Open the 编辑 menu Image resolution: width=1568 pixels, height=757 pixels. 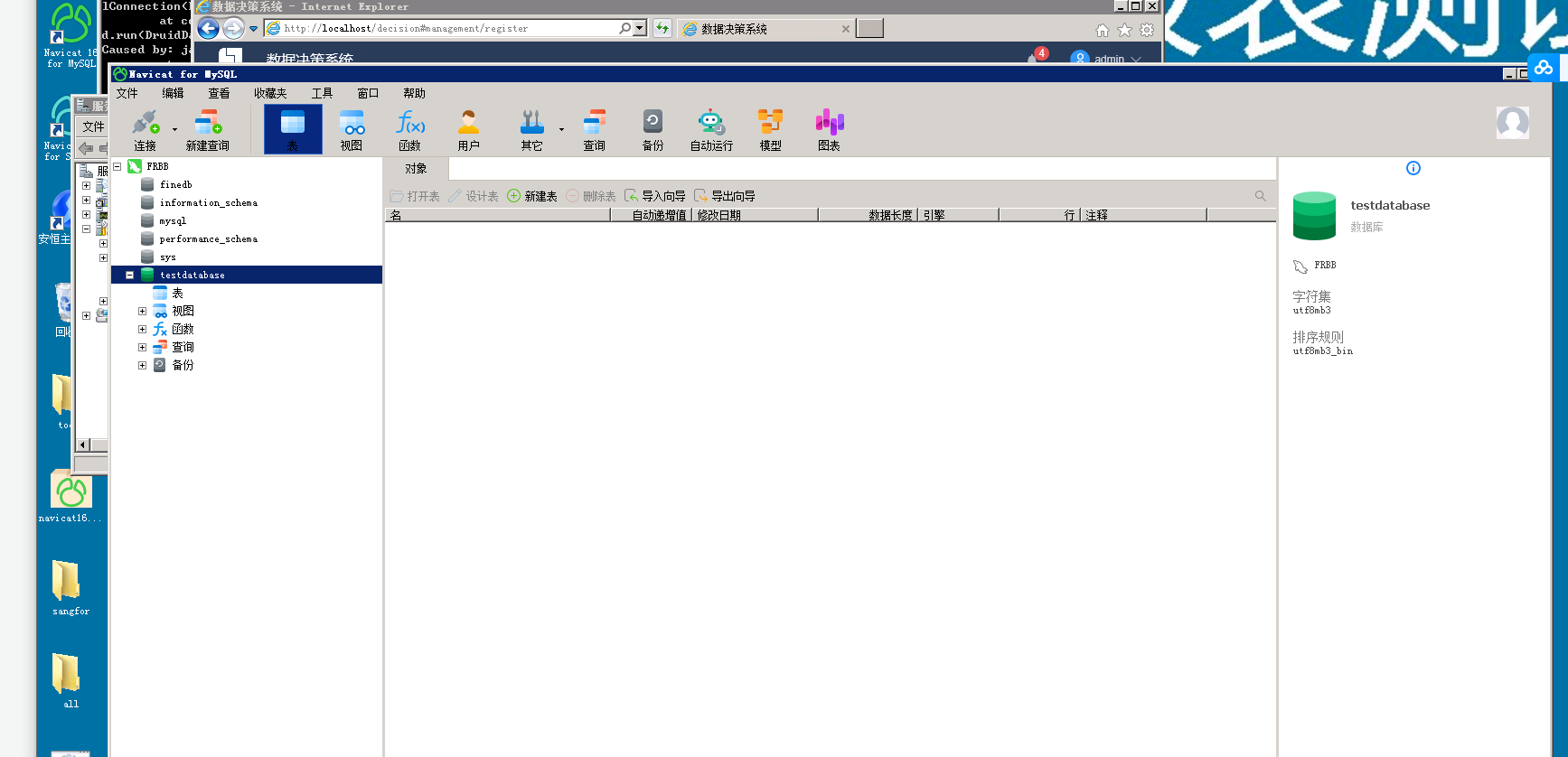click(x=173, y=93)
